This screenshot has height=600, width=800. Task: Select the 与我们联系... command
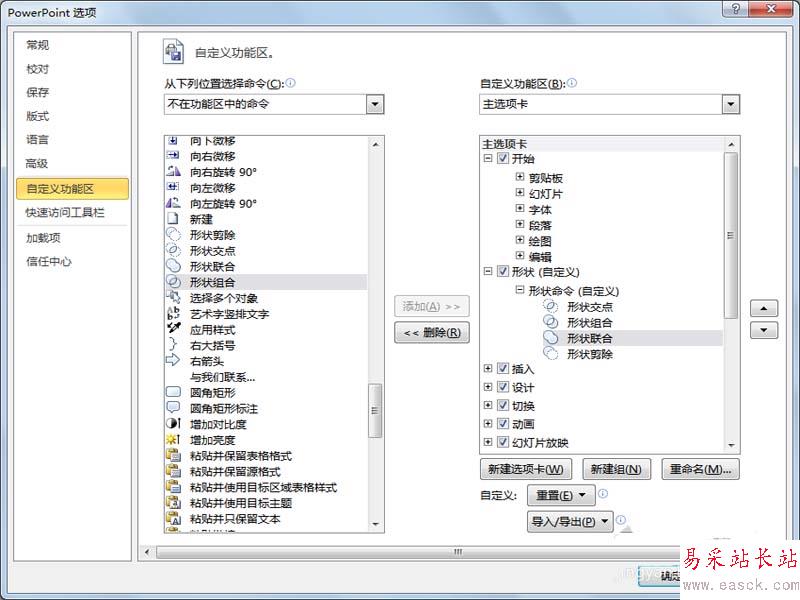coord(222,377)
